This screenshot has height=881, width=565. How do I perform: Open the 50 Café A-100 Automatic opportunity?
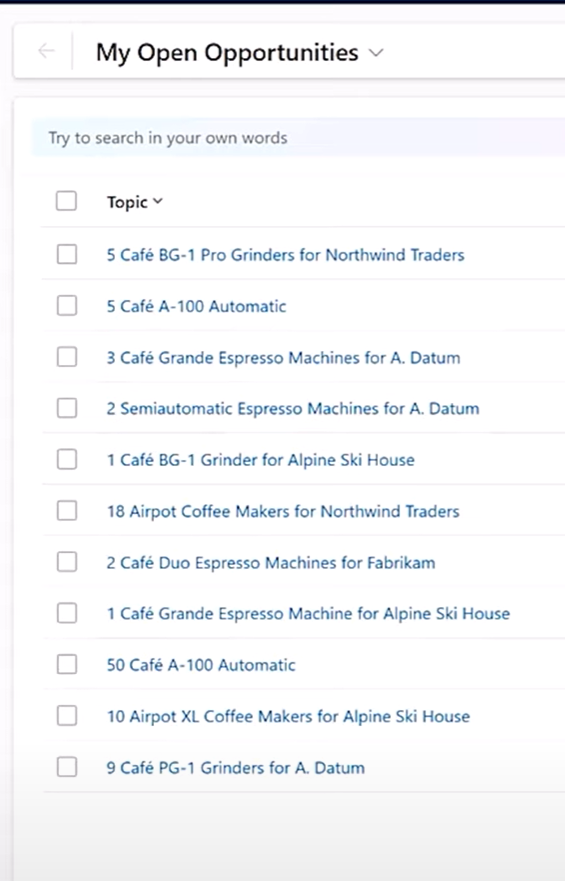(201, 665)
